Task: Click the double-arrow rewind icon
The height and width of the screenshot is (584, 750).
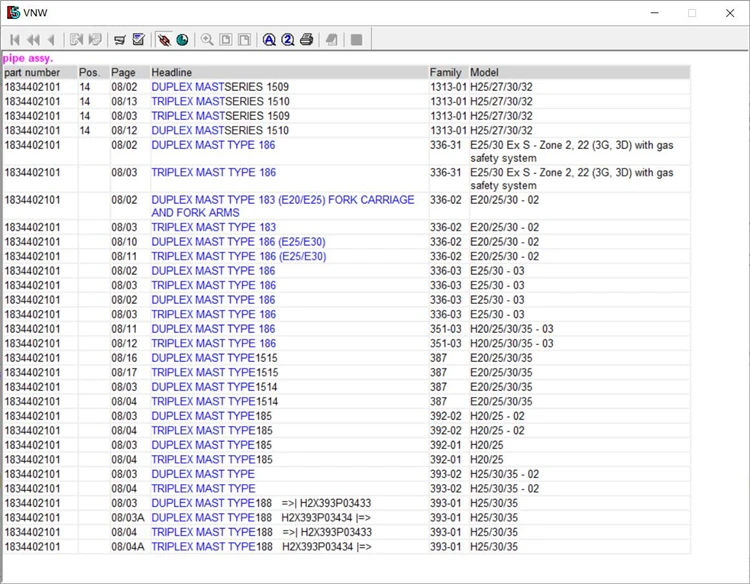Action: pyautogui.click(x=33, y=40)
